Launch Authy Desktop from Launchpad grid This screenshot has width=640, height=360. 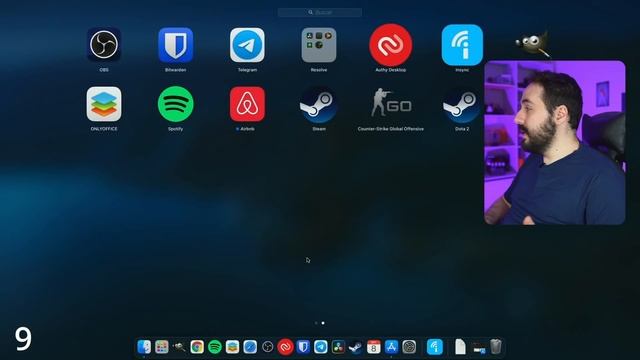391,45
